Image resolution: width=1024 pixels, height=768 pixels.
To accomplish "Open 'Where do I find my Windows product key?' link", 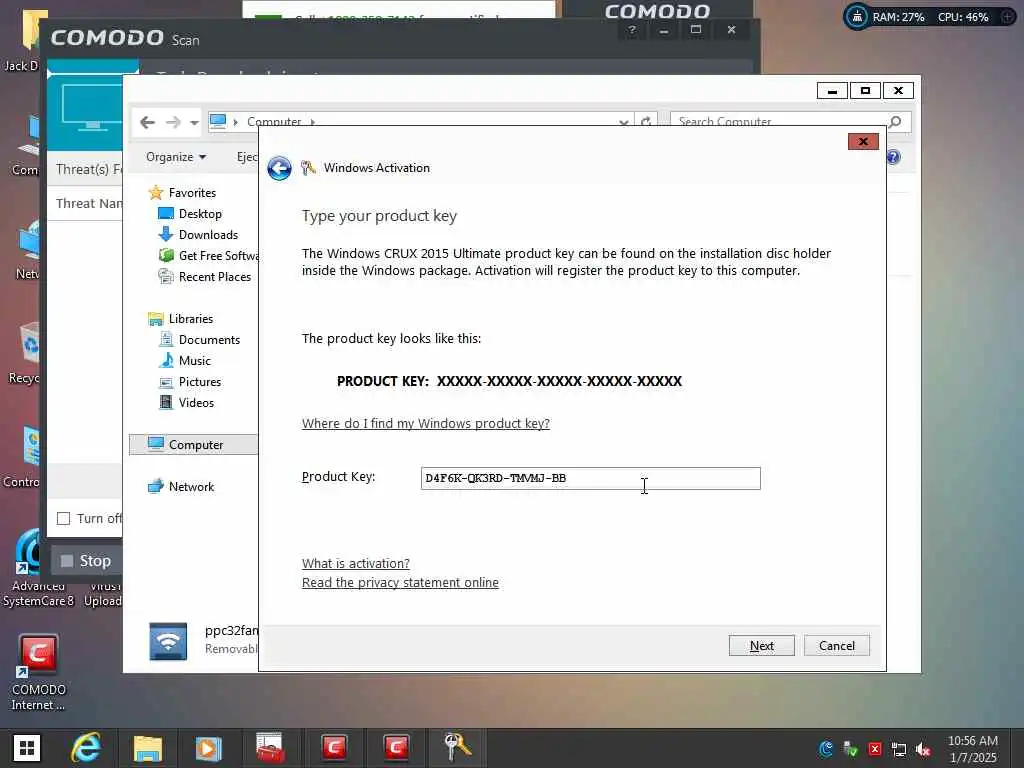I will click(x=426, y=423).
